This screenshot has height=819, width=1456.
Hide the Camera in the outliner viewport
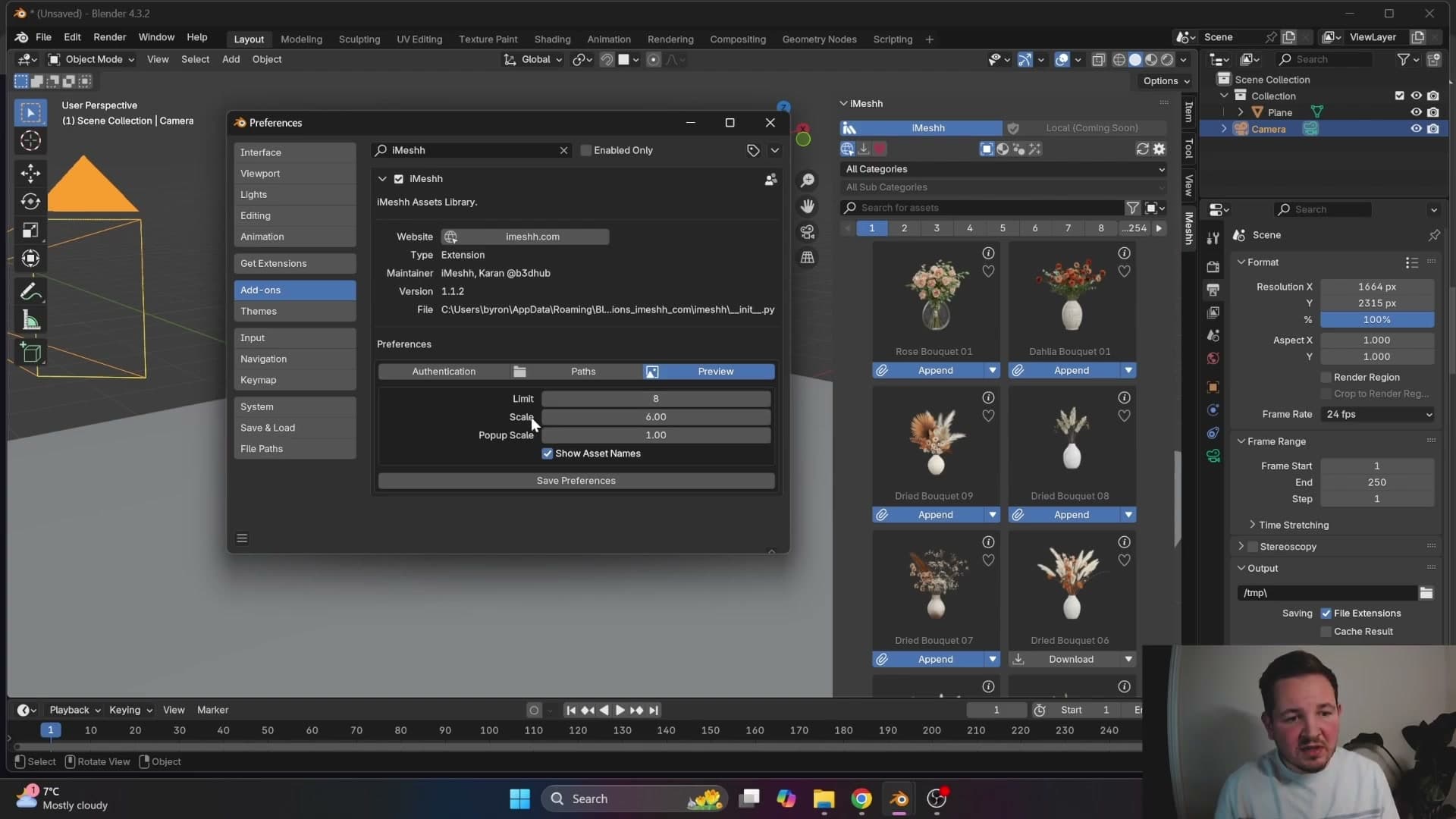click(x=1416, y=129)
